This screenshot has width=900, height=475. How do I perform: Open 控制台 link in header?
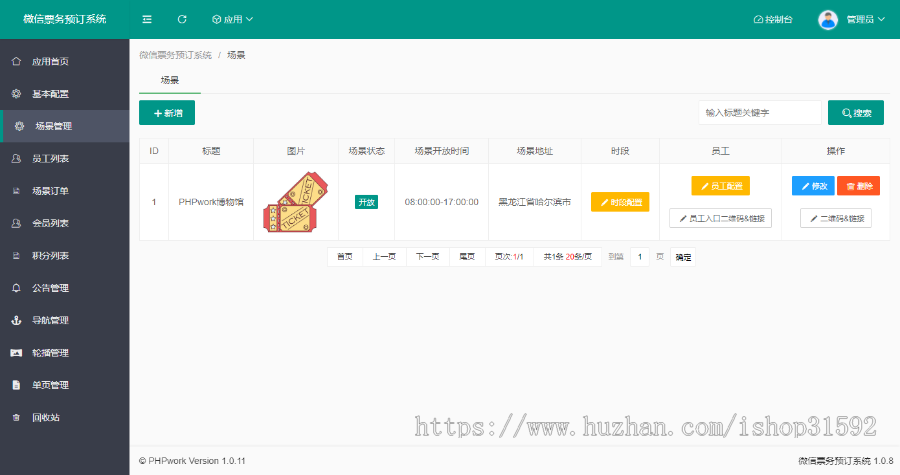coord(773,20)
